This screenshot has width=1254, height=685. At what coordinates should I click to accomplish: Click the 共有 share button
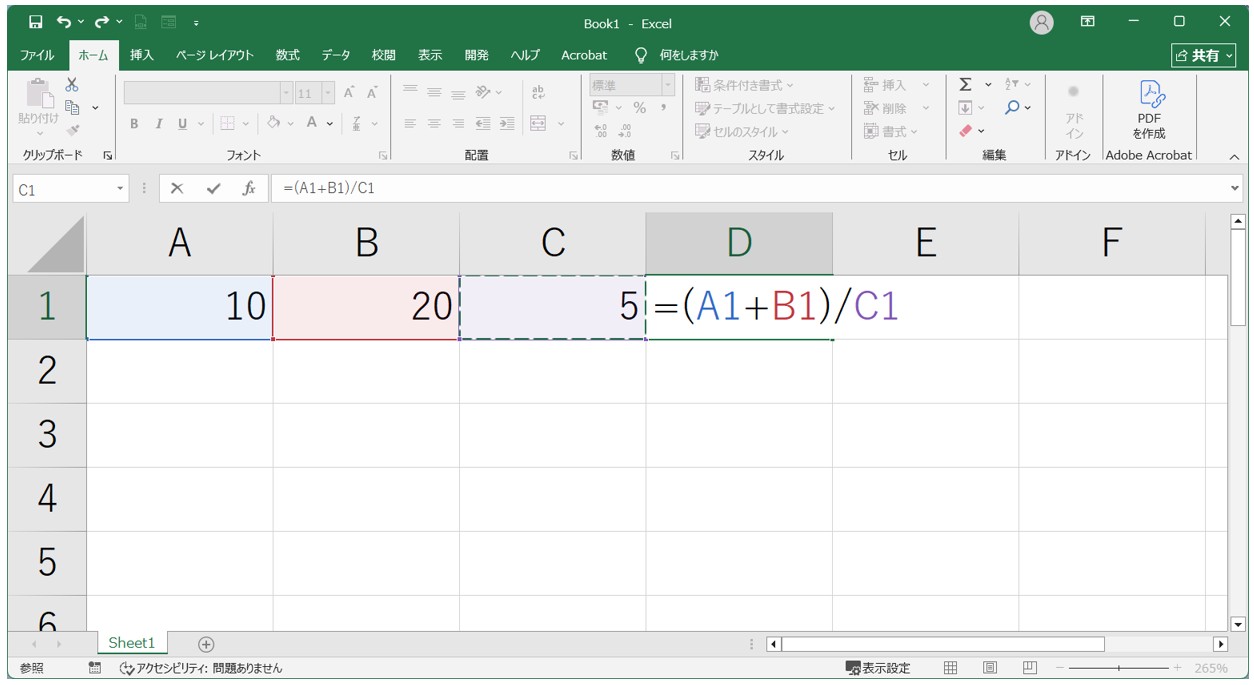coord(1204,56)
